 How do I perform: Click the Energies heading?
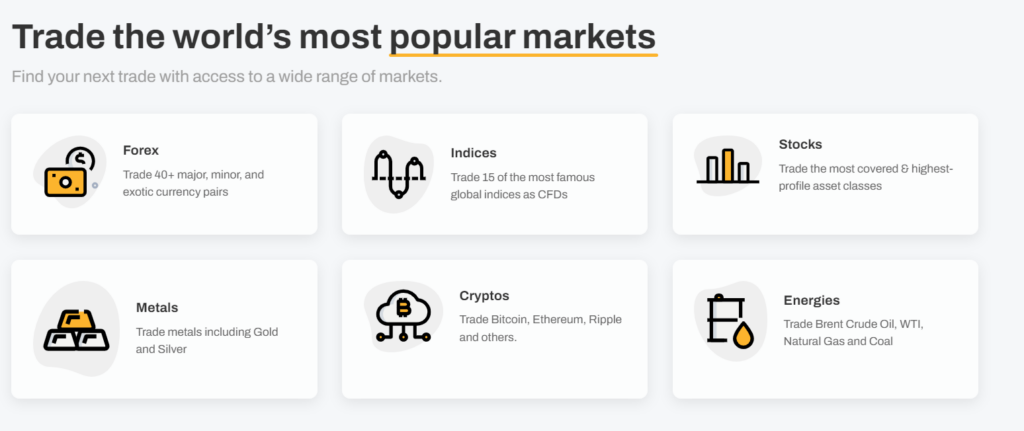[811, 300]
